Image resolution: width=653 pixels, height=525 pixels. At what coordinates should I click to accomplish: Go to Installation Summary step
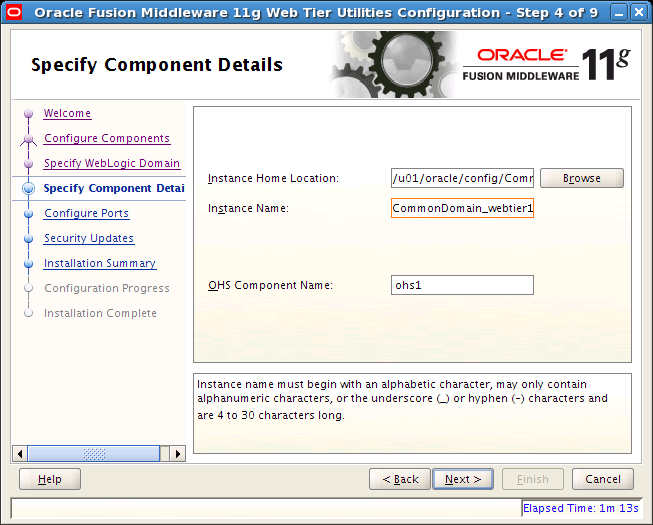click(x=100, y=263)
